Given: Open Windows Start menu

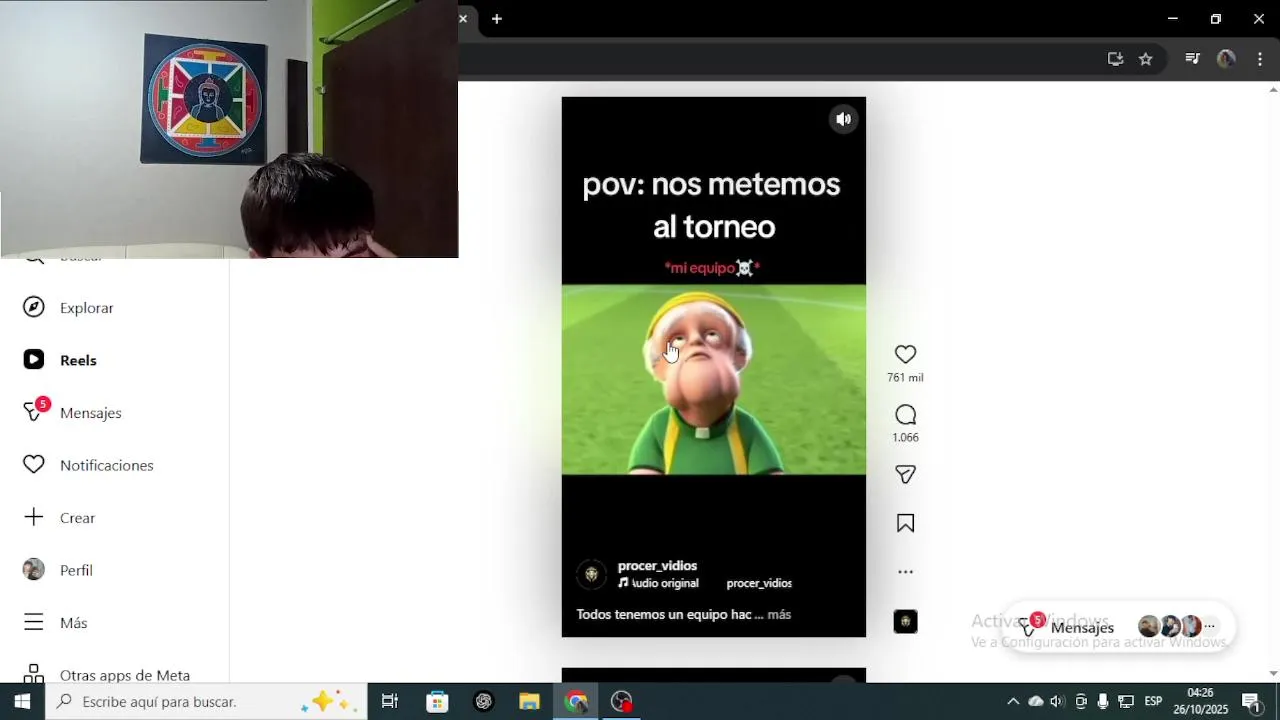Looking at the screenshot, I should point(22,702).
